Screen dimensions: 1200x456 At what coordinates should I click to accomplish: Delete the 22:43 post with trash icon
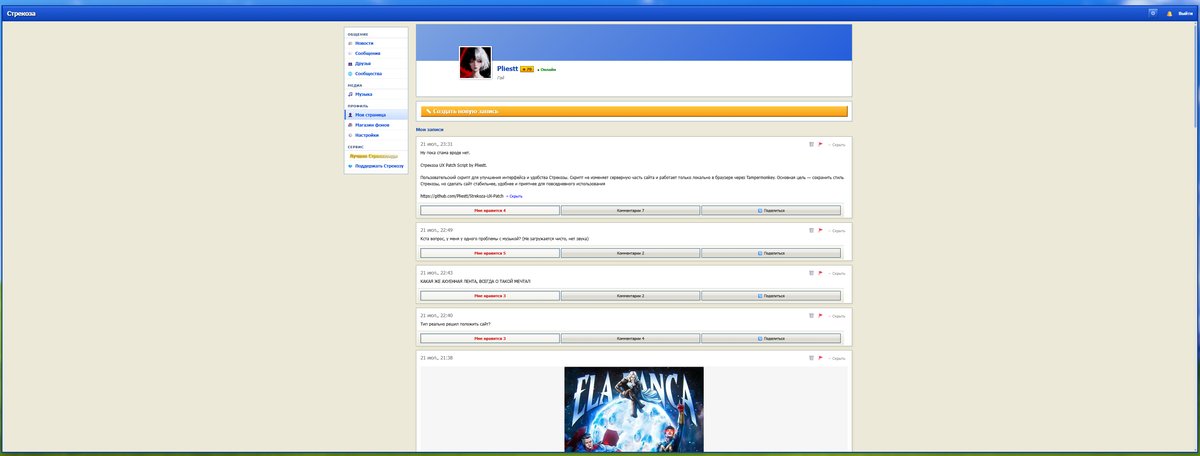[811, 273]
